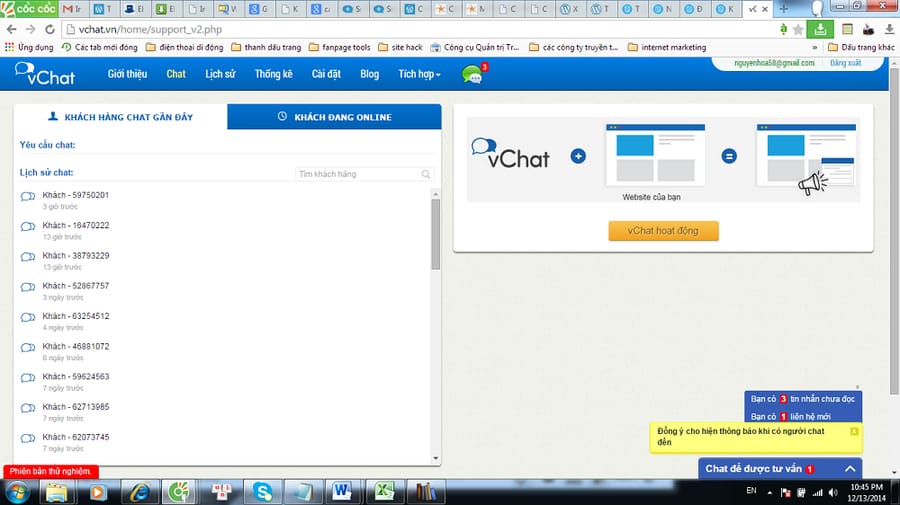Reload the page with the refresh icon
The height and width of the screenshot is (505, 900).
pyautogui.click(x=50, y=29)
